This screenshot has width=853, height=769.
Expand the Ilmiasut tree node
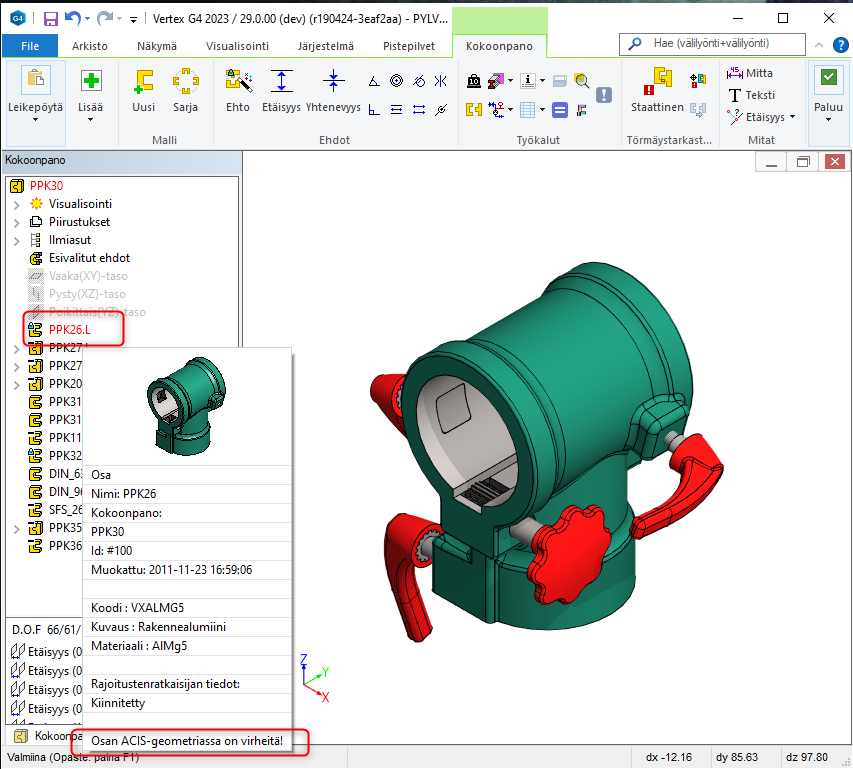(16, 240)
